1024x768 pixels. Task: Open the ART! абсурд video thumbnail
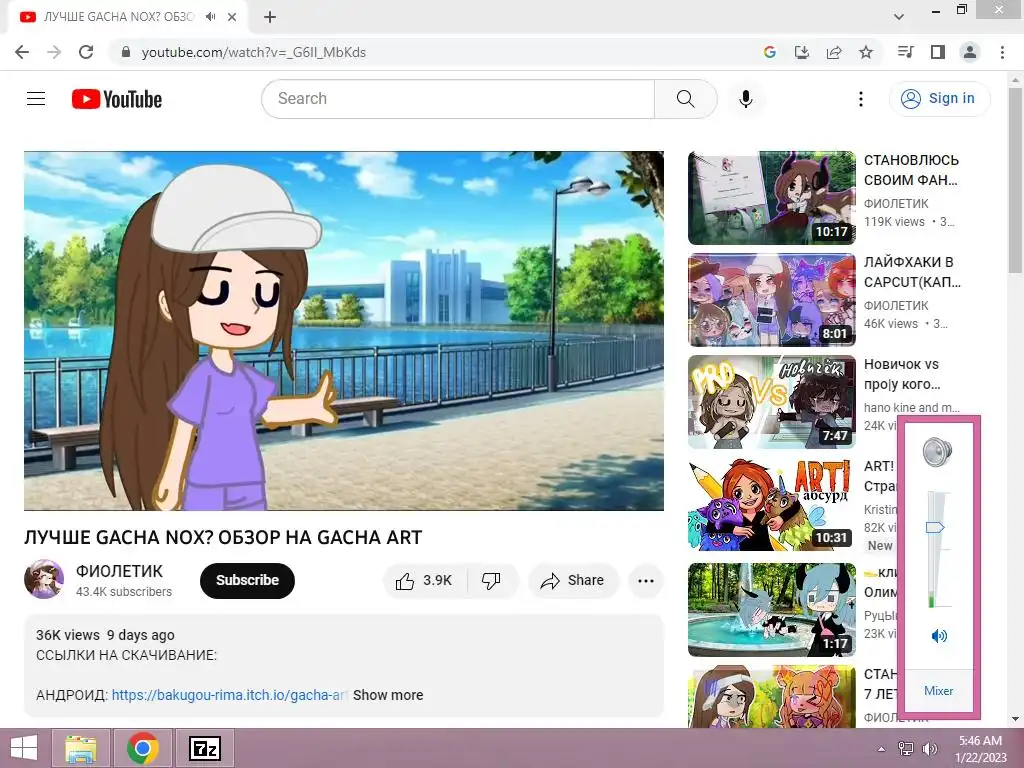(771, 504)
